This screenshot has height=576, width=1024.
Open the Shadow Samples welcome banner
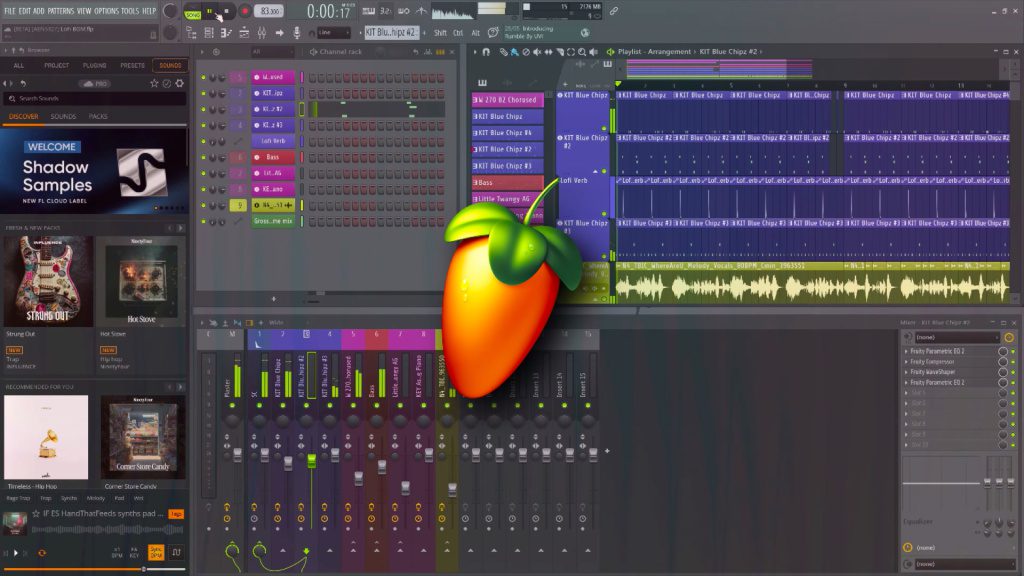coord(94,171)
